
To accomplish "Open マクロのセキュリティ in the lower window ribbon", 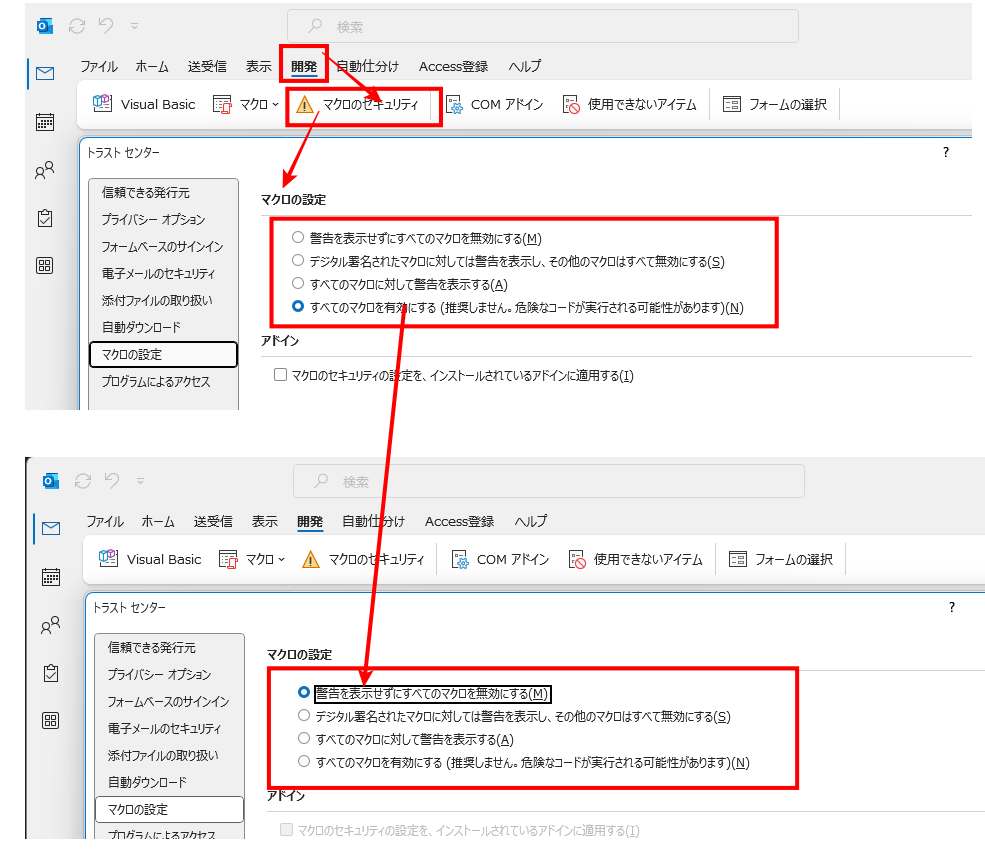I will pos(364,559).
